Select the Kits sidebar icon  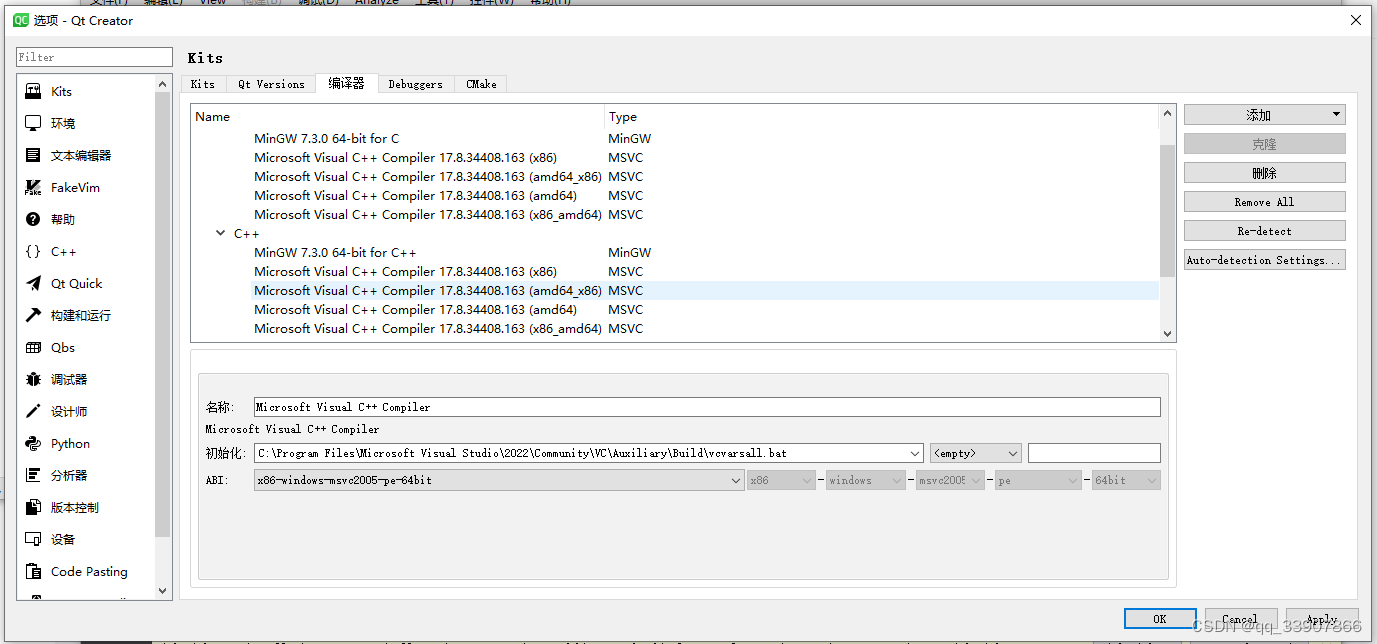pos(60,91)
